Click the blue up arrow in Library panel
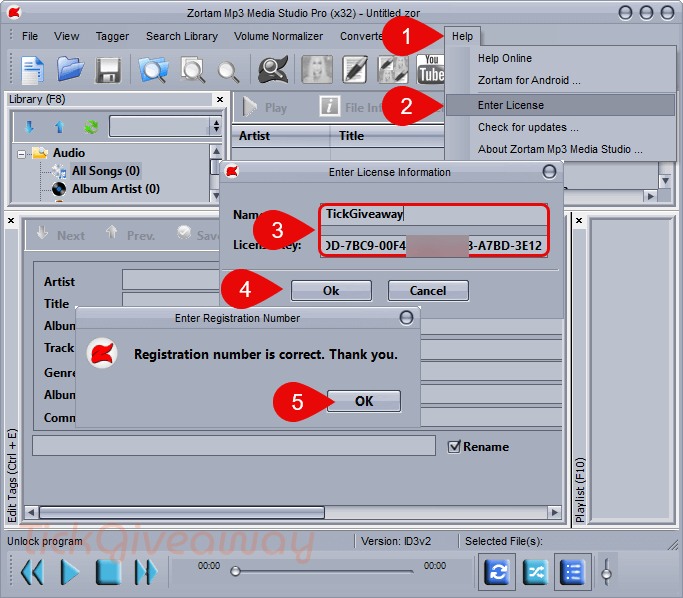This screenshot has height=598, width=683. (60, 127)
